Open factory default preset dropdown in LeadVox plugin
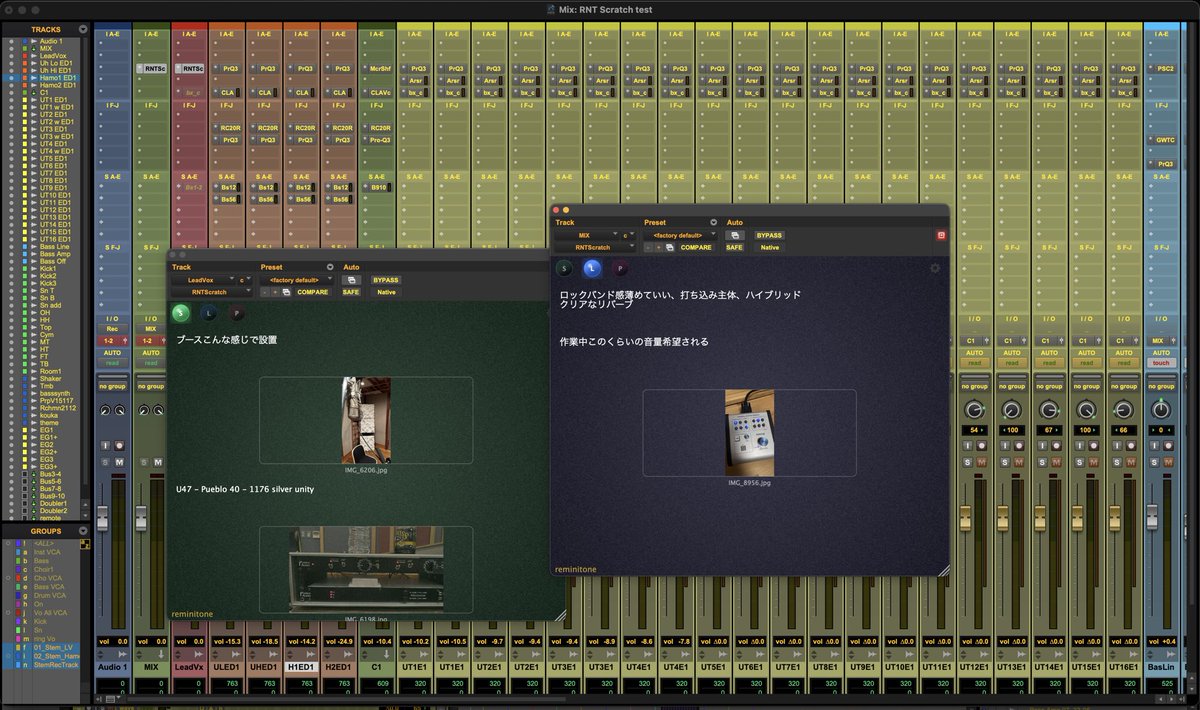This screenshot has width=1200, height=710. click(x=297, y=280)
